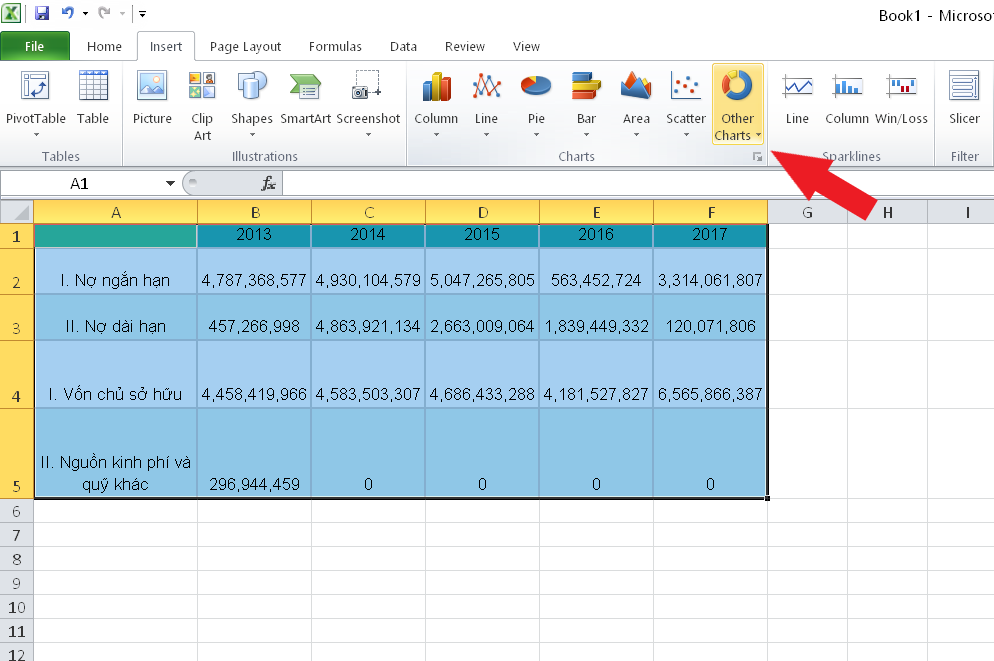Open the Formulas tab
994x661 pixels.
[x=335, y=46]
